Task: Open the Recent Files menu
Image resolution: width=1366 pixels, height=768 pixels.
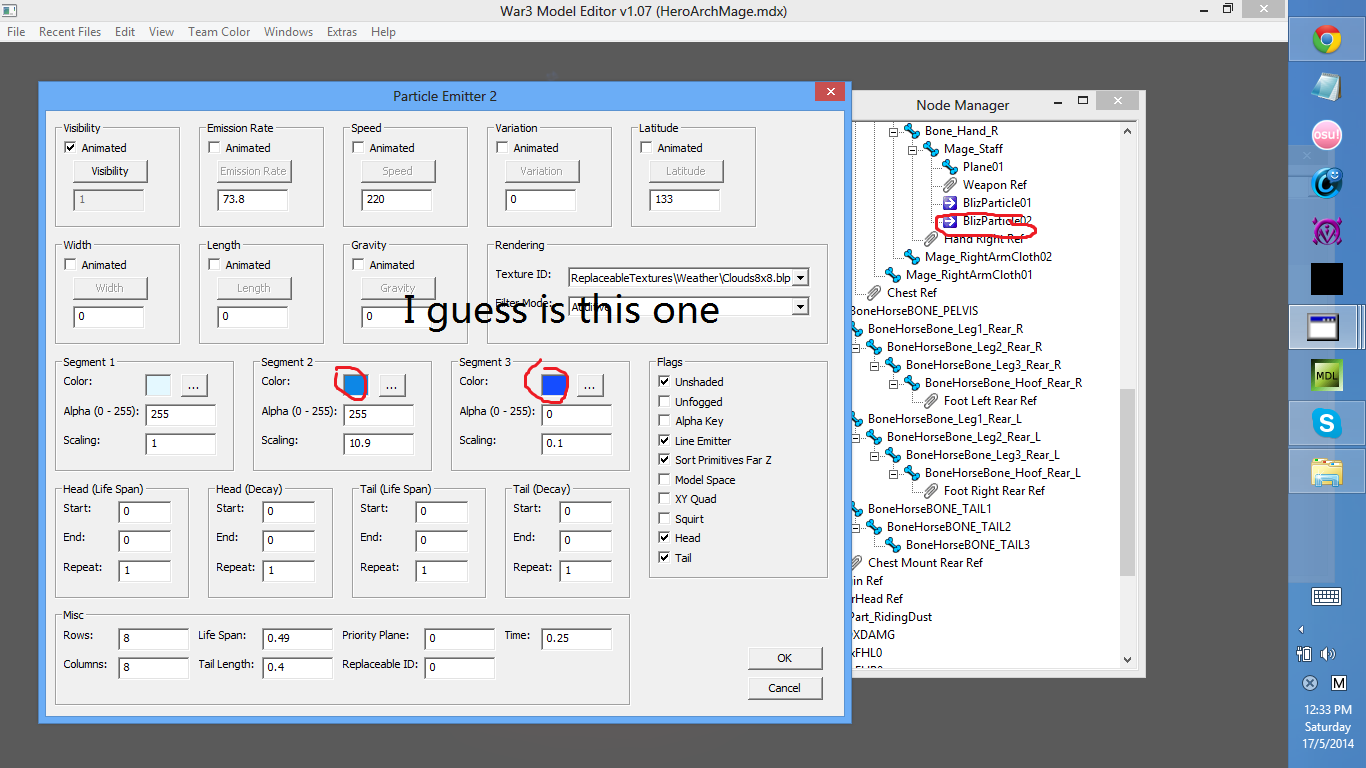Action: [70, 32]
